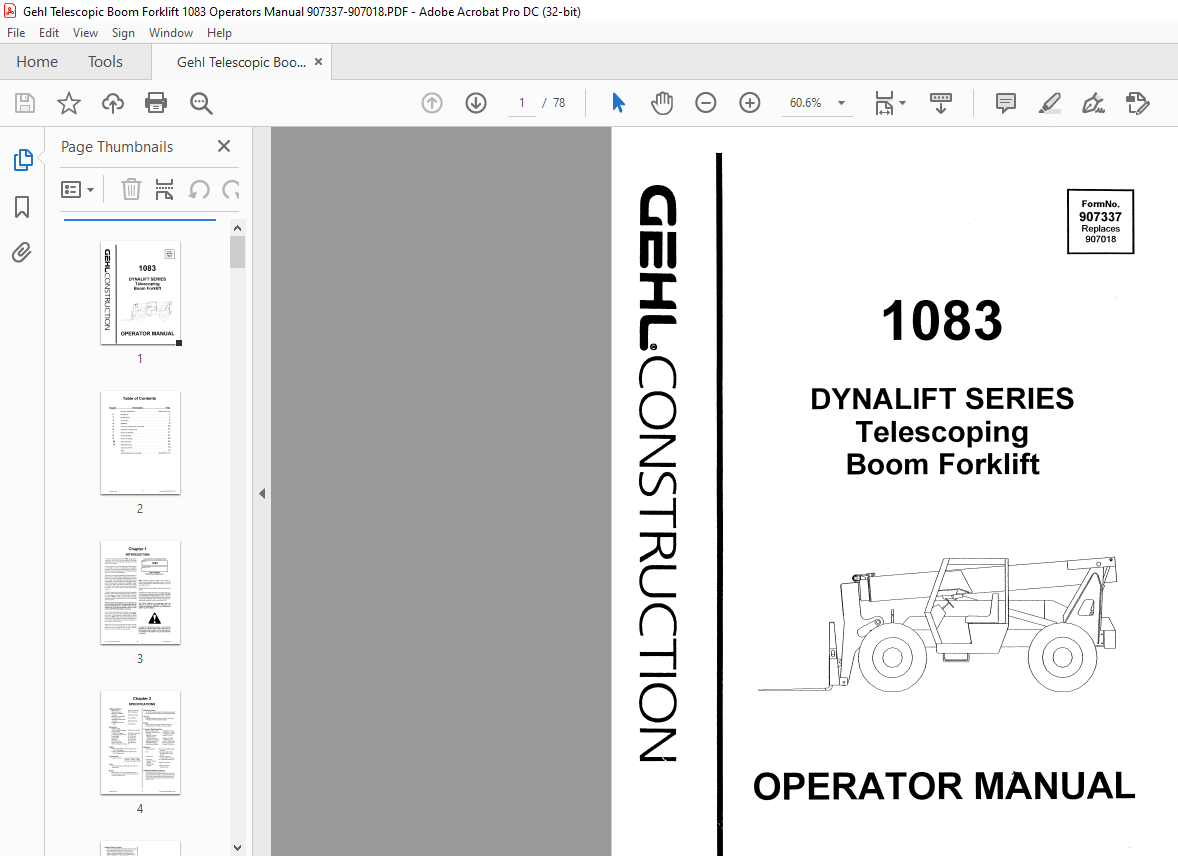Open the Sign document pen tool
The image size is (1178, 856).
pos(1093,103)
